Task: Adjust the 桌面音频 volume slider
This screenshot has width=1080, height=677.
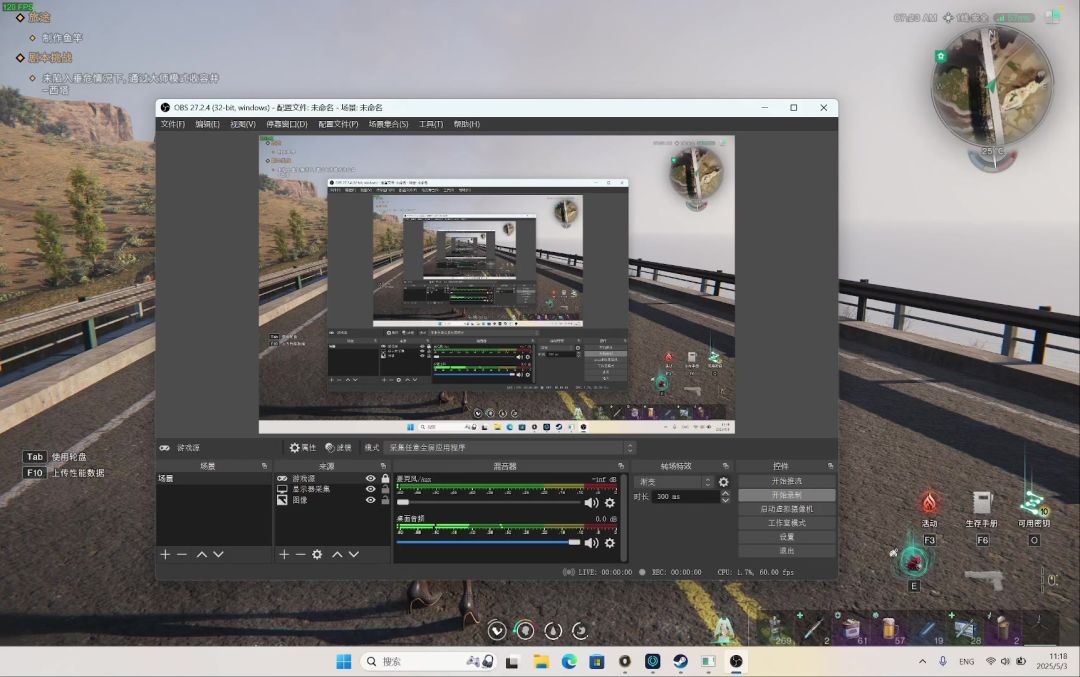Action: tap(488, 543)
